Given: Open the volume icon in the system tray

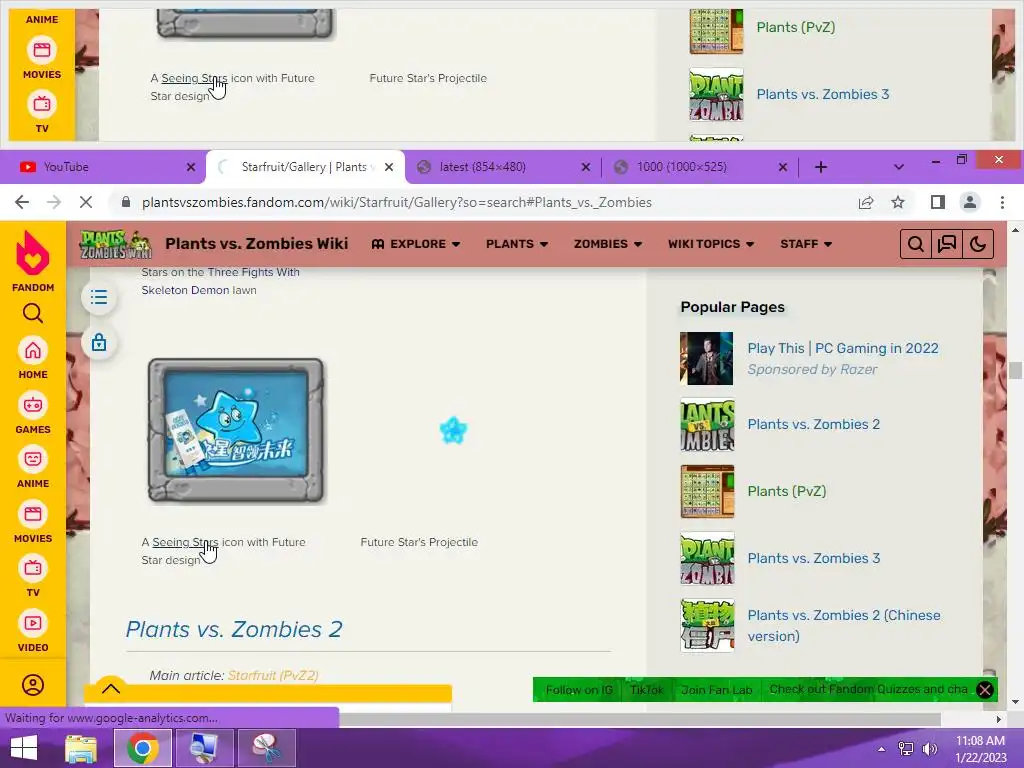Looking at the screenshot, I should [x=929, y=748].
